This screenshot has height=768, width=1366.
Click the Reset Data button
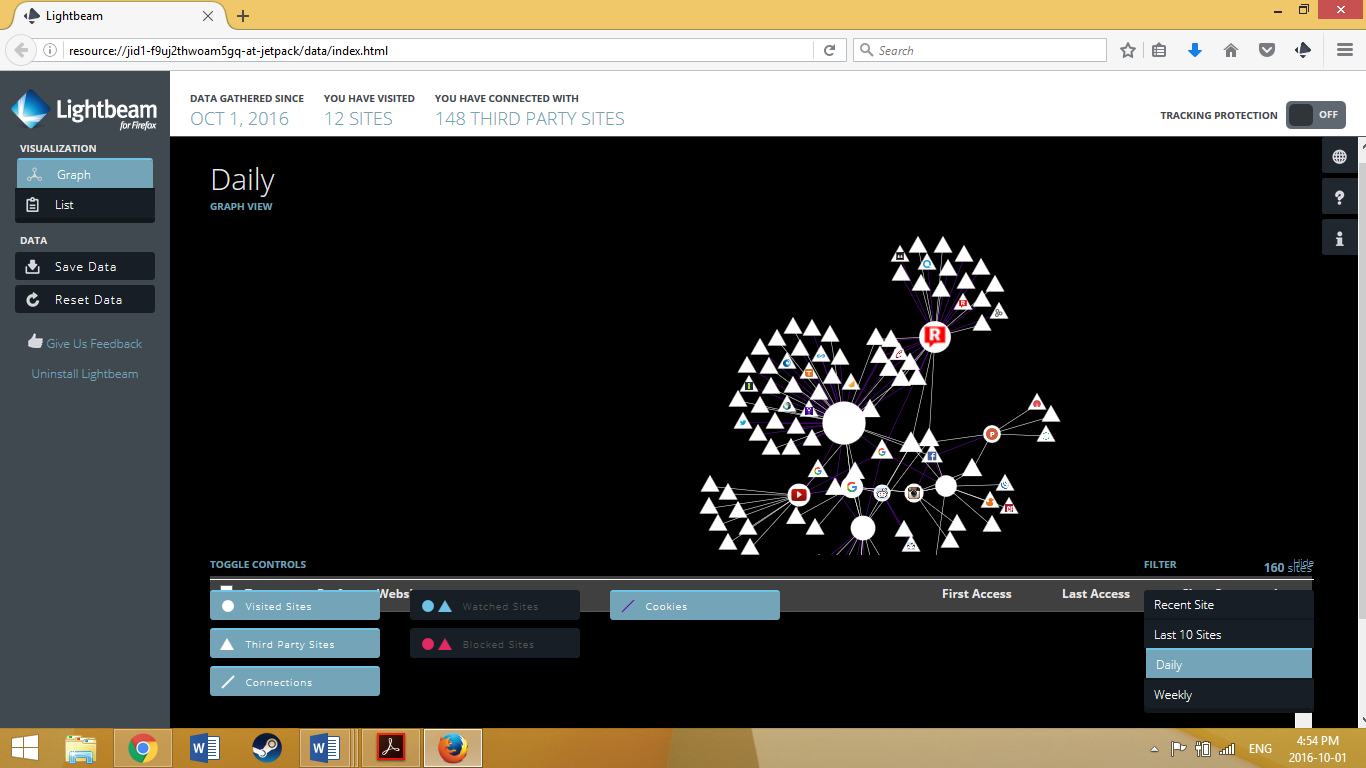pyautogui.click(x=85, y=300)
